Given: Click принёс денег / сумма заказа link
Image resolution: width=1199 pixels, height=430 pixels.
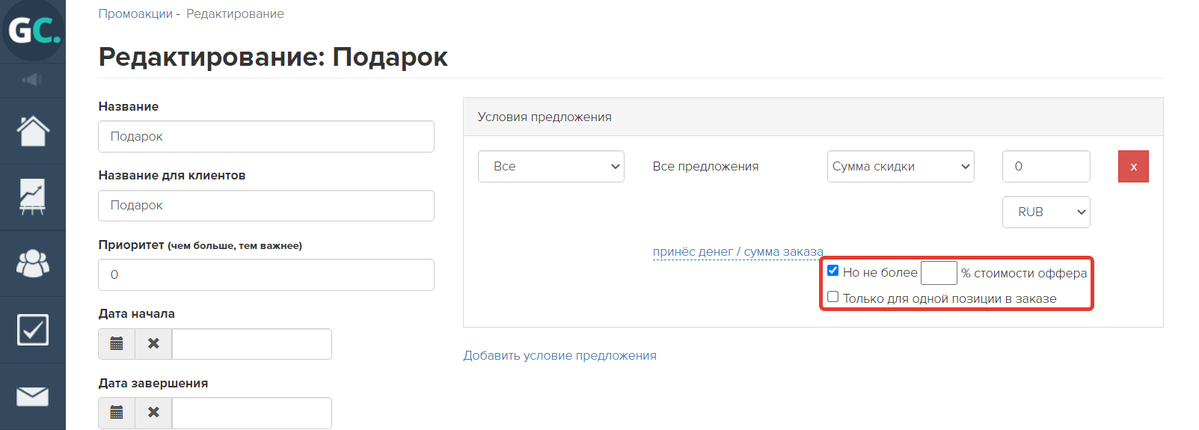Looking at the screenshot, I should 738,252.
